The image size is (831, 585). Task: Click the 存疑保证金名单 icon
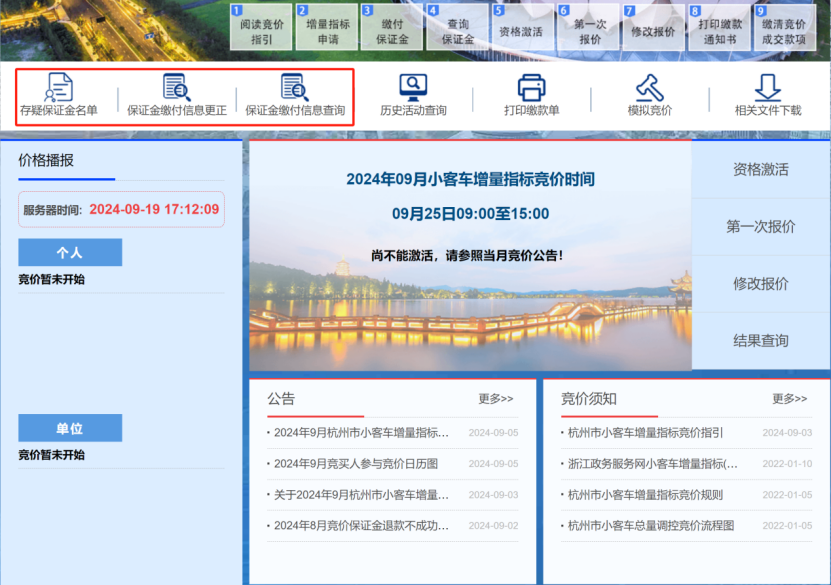click(x=59, y=88)
